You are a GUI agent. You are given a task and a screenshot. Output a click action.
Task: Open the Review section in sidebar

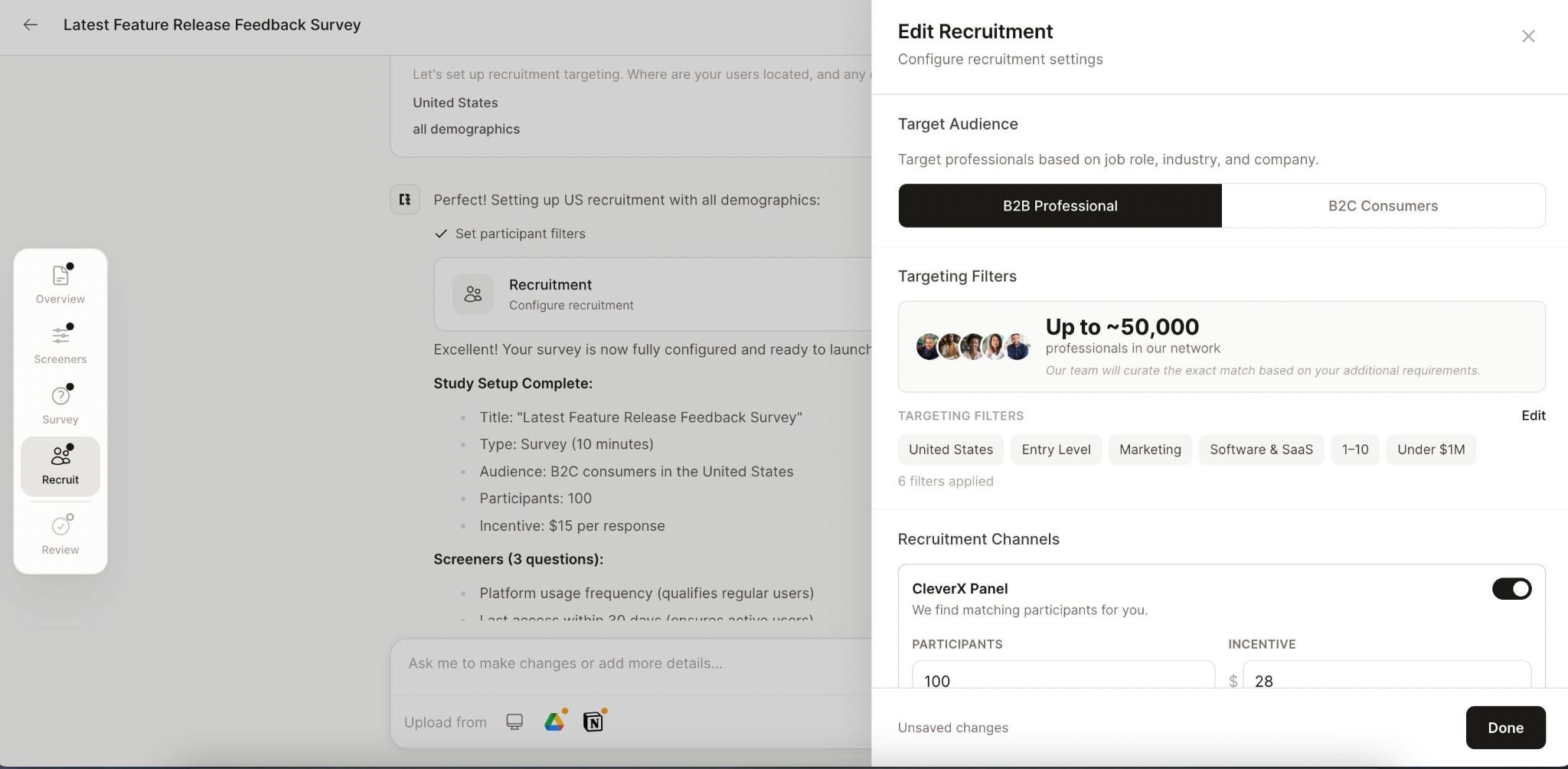coord(60,535)
